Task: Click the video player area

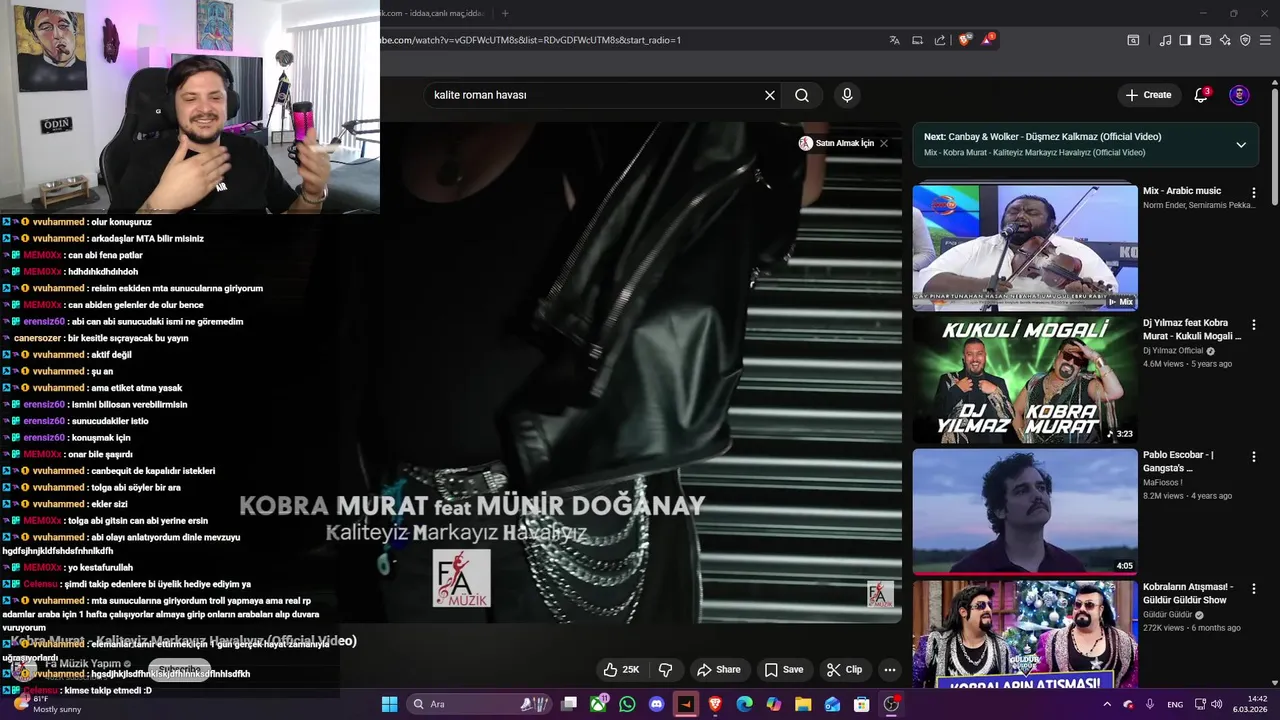Action: tap(640, 372)
